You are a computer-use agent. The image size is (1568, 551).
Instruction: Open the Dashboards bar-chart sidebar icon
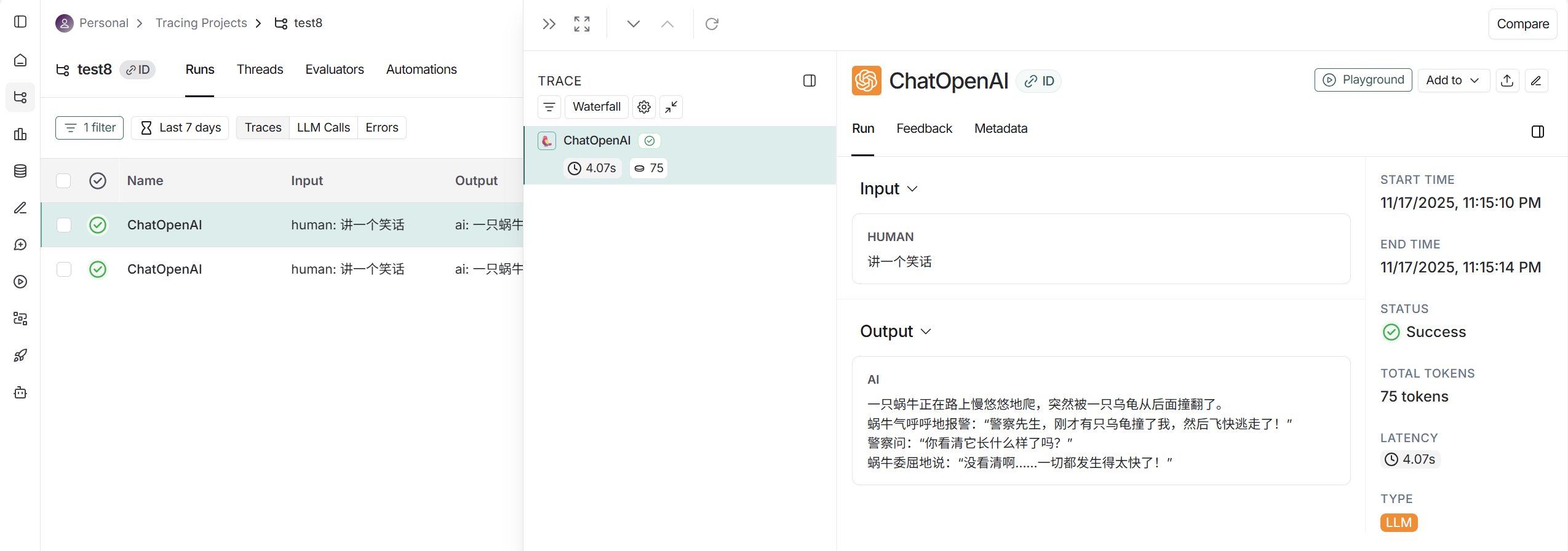(x=20, y=134)
